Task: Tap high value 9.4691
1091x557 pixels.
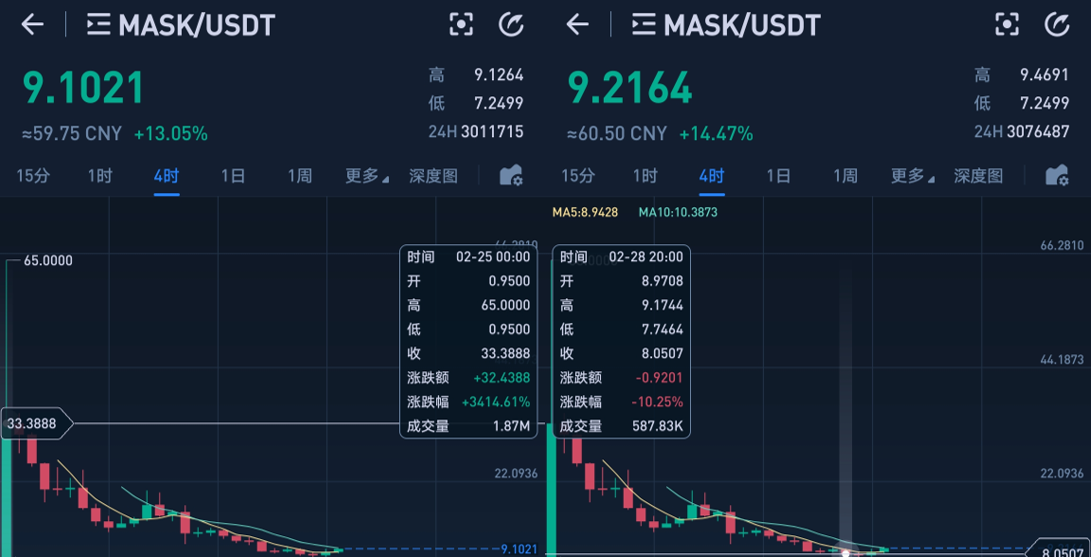Action: [1044, 74]
